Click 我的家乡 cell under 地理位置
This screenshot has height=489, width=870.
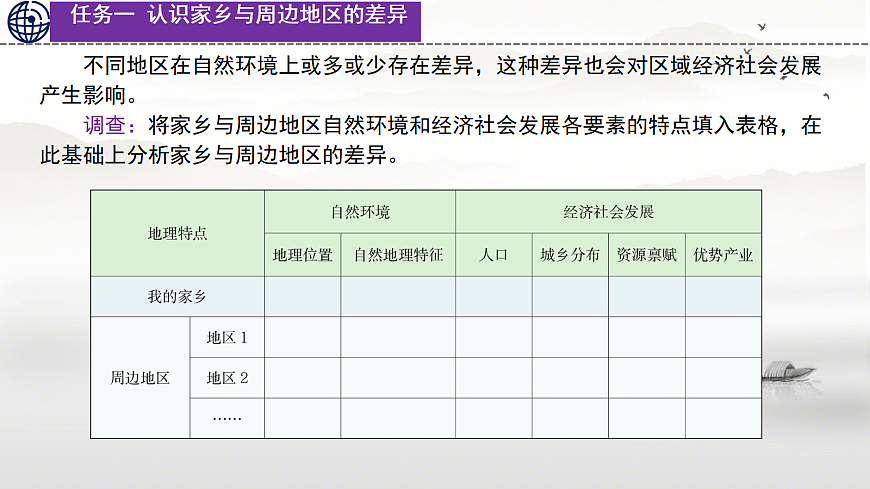tap(302, 297)
